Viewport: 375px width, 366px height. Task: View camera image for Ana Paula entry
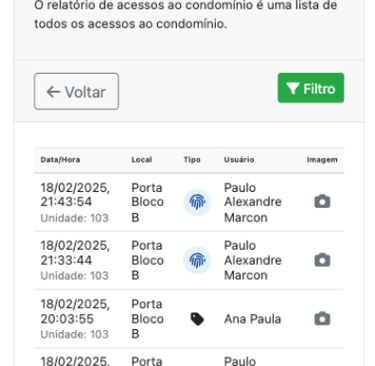(x=322, y=319)
